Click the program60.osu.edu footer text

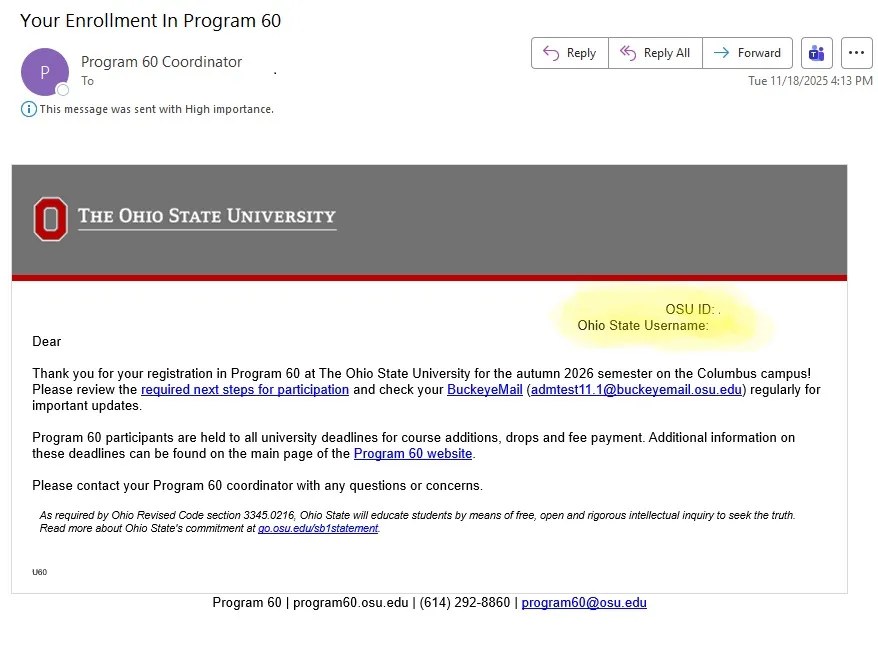point(351,603)
